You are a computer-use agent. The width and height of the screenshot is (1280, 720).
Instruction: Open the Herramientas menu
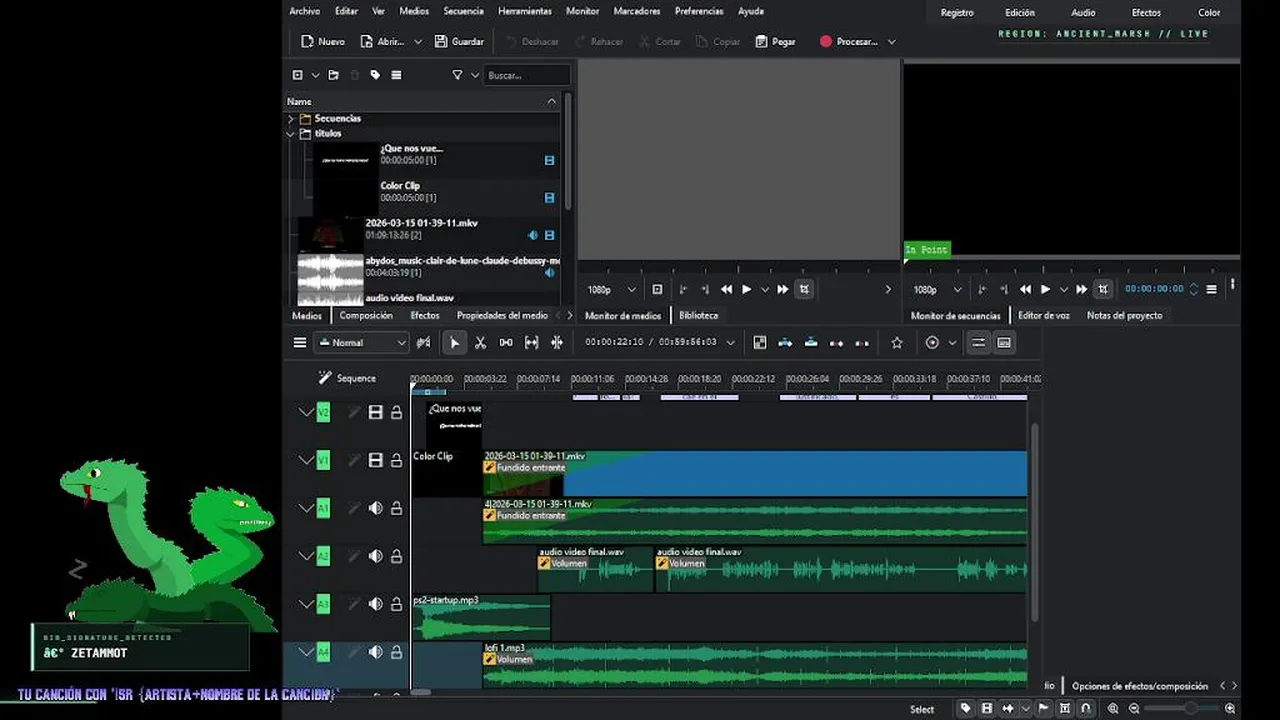coord(524,11)
